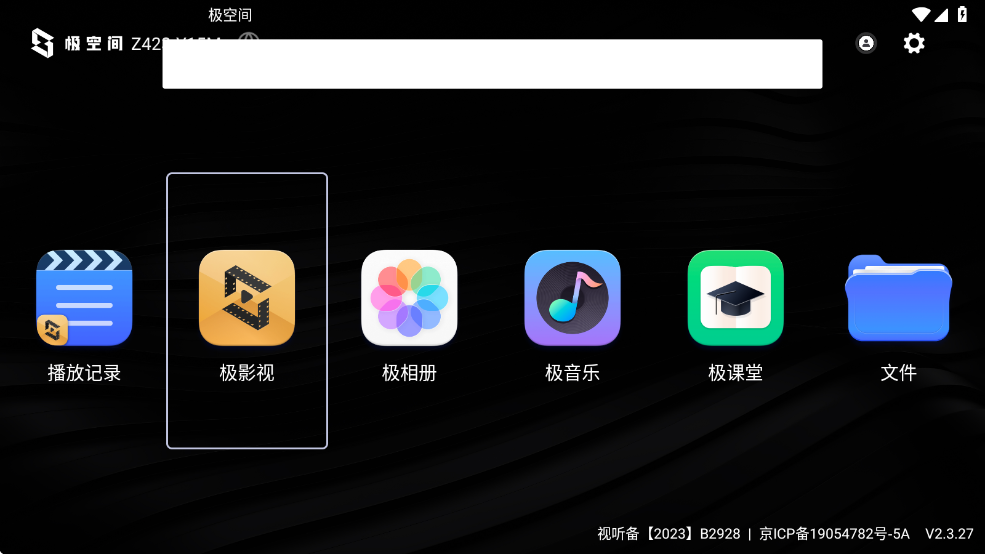Image resolution: width=985 pixels, height=554 pixels.
Task: Click the V2.3.27 version text
Action: point(949,534)
